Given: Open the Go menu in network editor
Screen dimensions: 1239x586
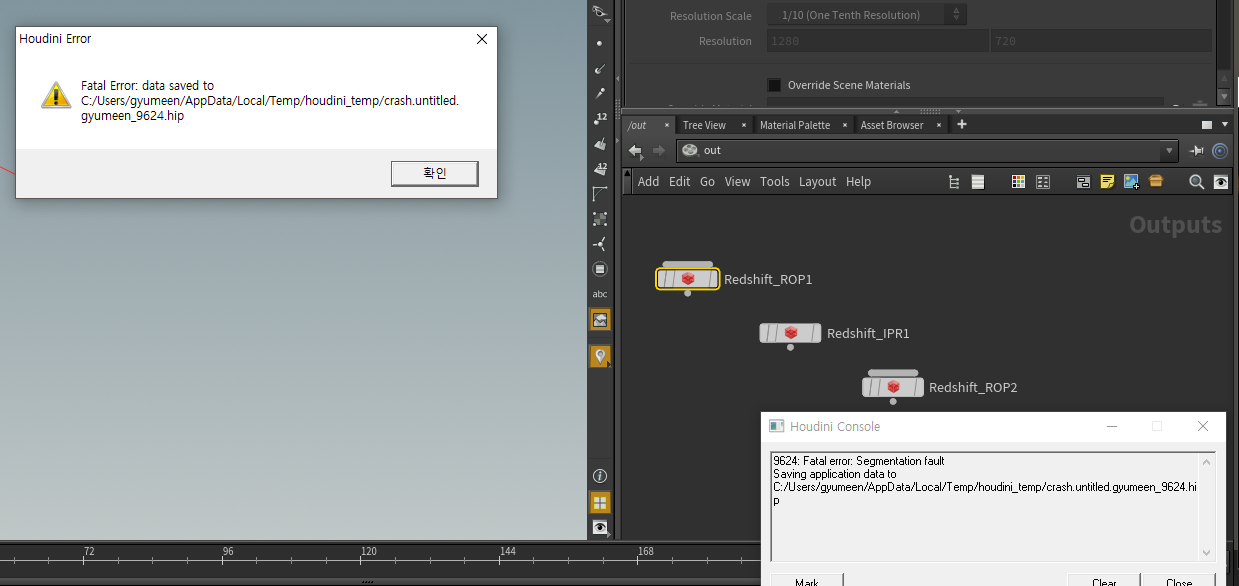Looking at the screenshot, I should [x=707, y=181].
